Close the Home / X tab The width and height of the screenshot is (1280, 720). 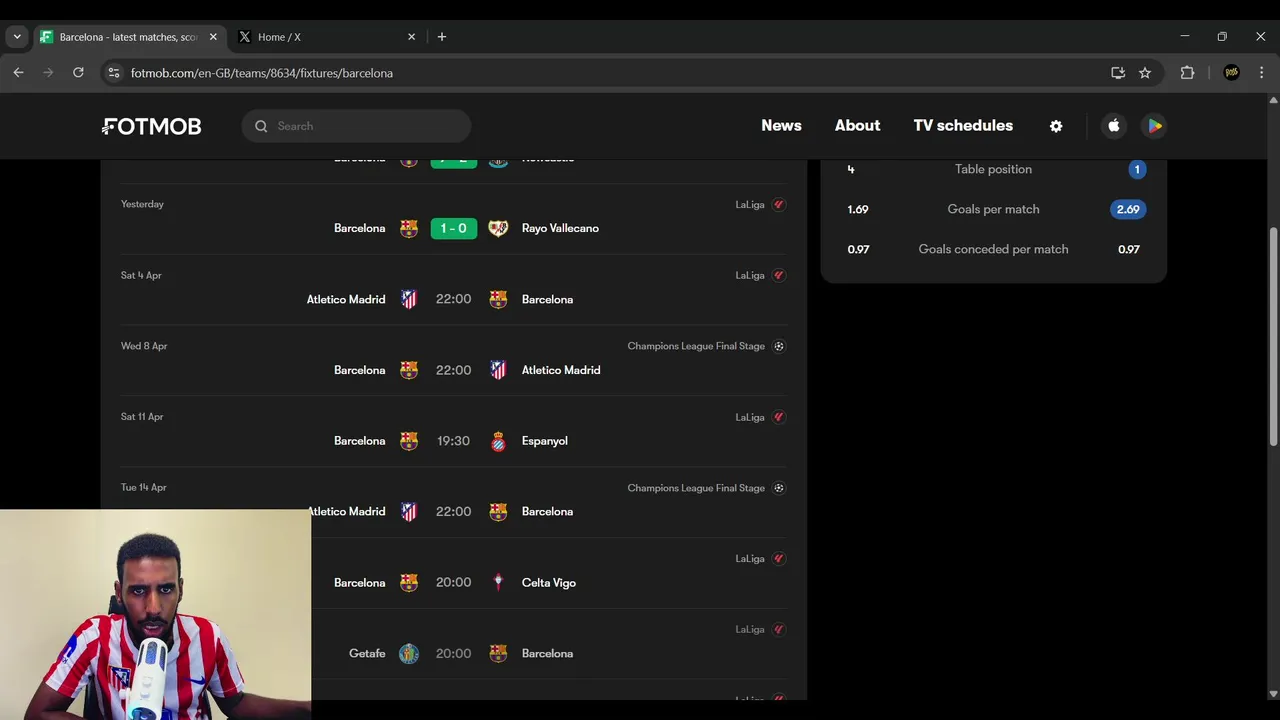click(411, 37)
